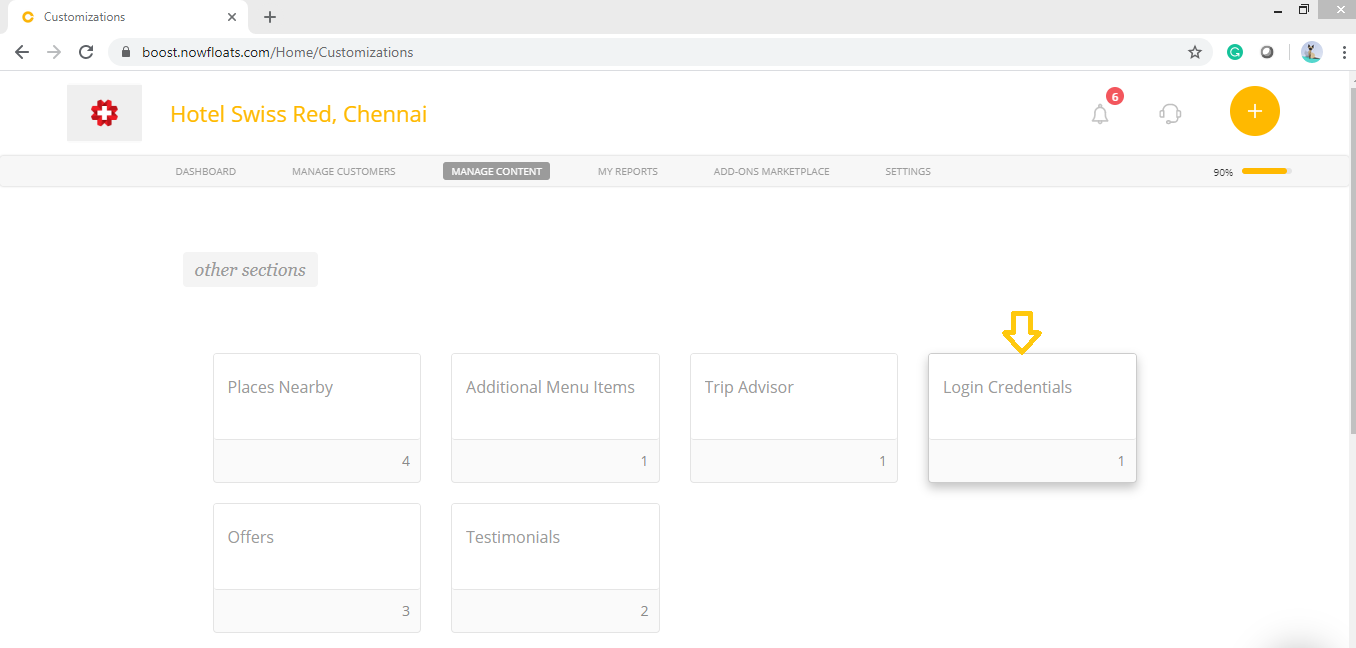Open the Chrome profile avatar
The height and width of the screenshot is (648, 1356).
pos(1311,51)
